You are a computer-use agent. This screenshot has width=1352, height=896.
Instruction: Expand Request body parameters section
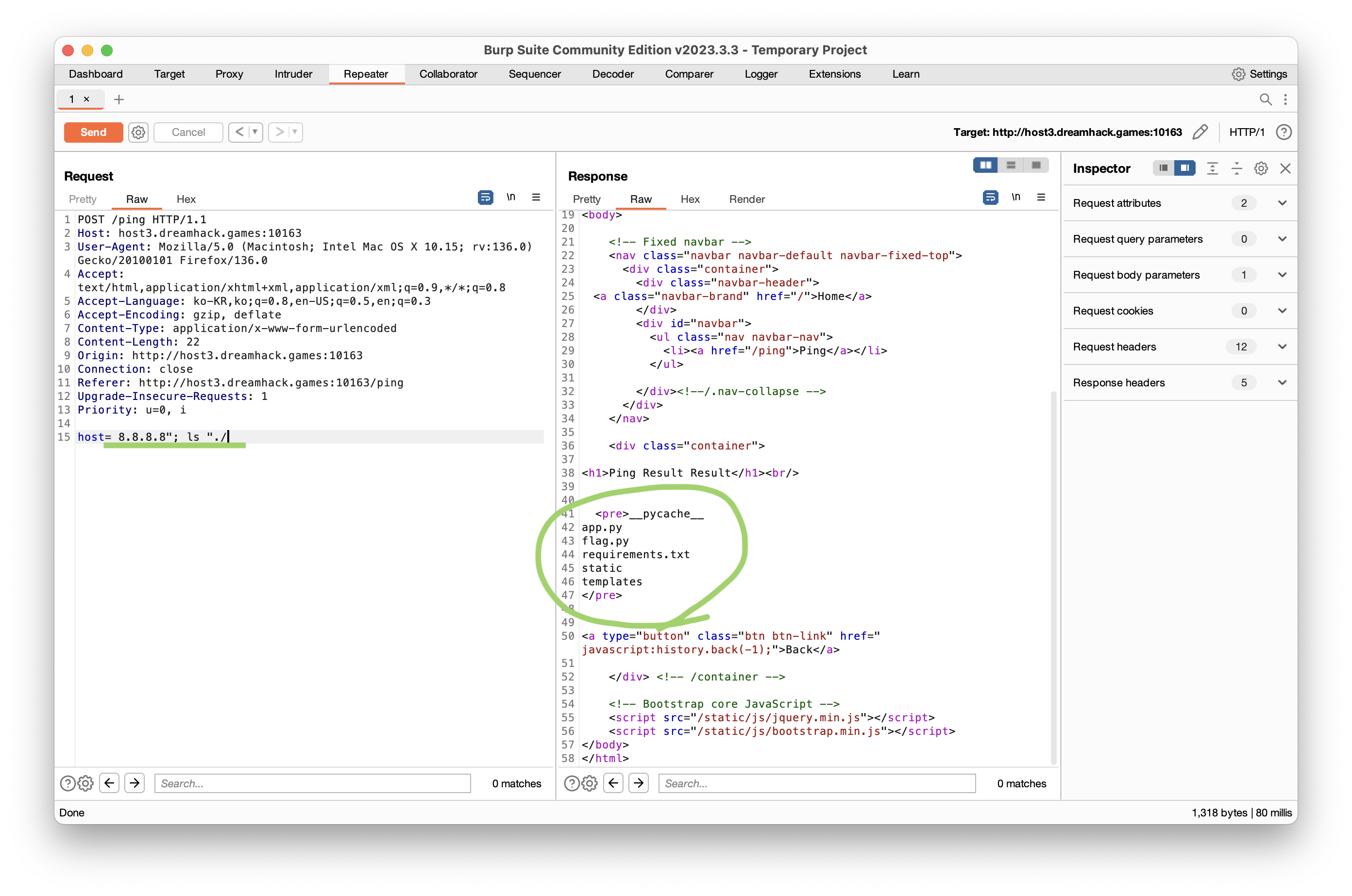pyautogui.click(x=1282, y=275)
